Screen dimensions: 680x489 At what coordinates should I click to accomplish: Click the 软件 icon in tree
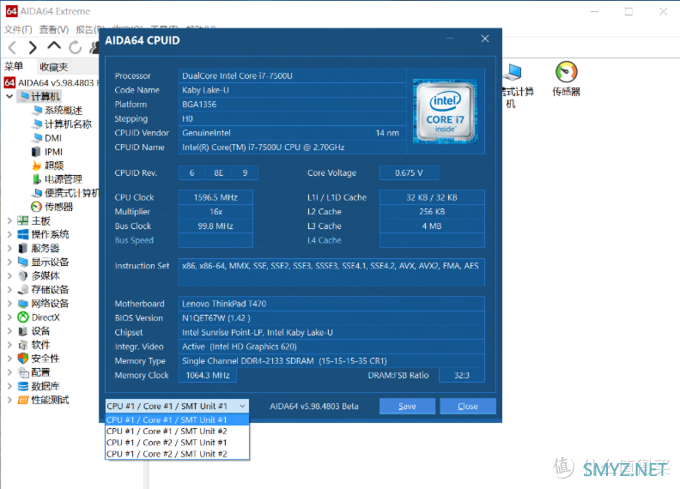tap(23, 345)
